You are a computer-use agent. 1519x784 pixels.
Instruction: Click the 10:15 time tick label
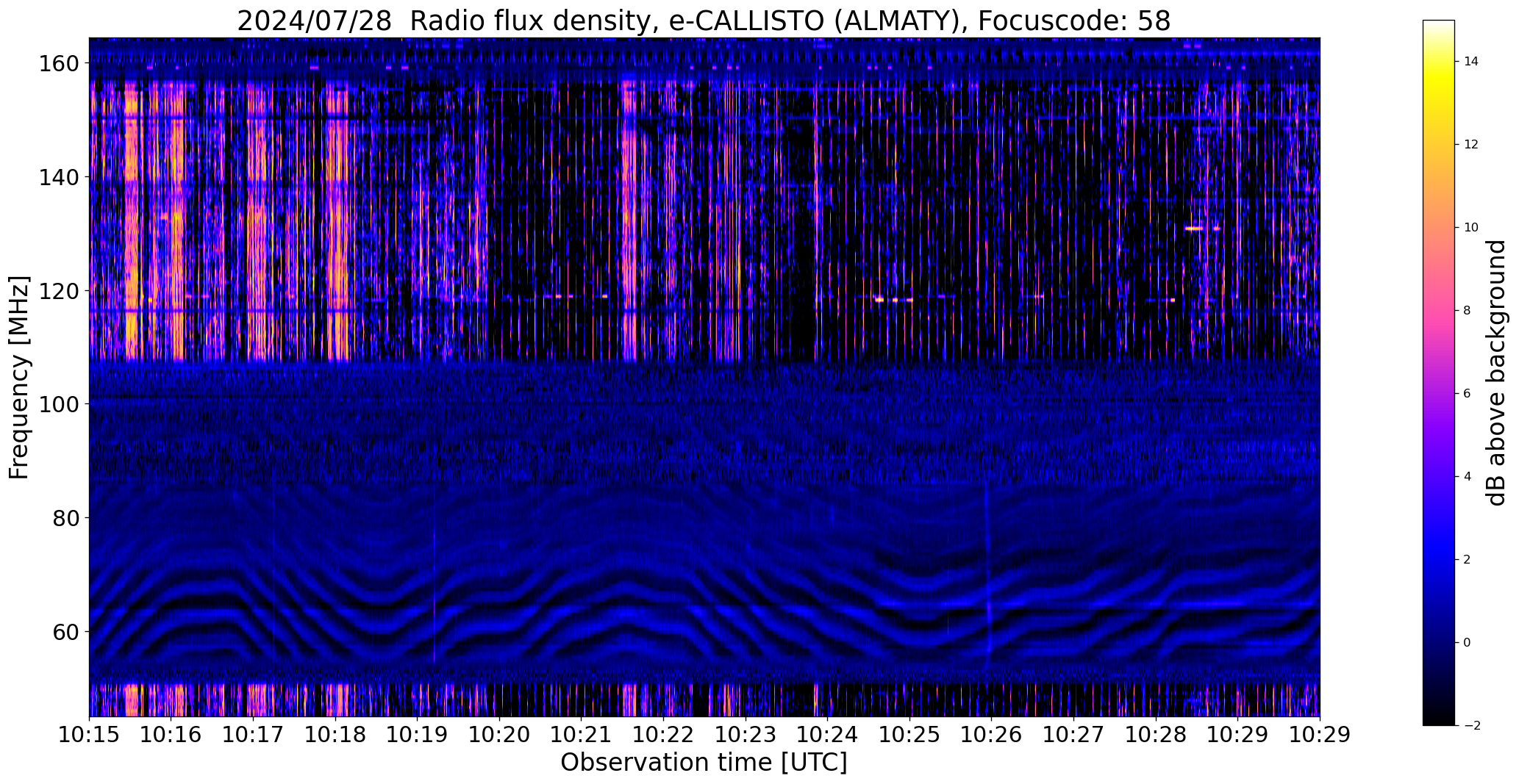pos(89,735)
